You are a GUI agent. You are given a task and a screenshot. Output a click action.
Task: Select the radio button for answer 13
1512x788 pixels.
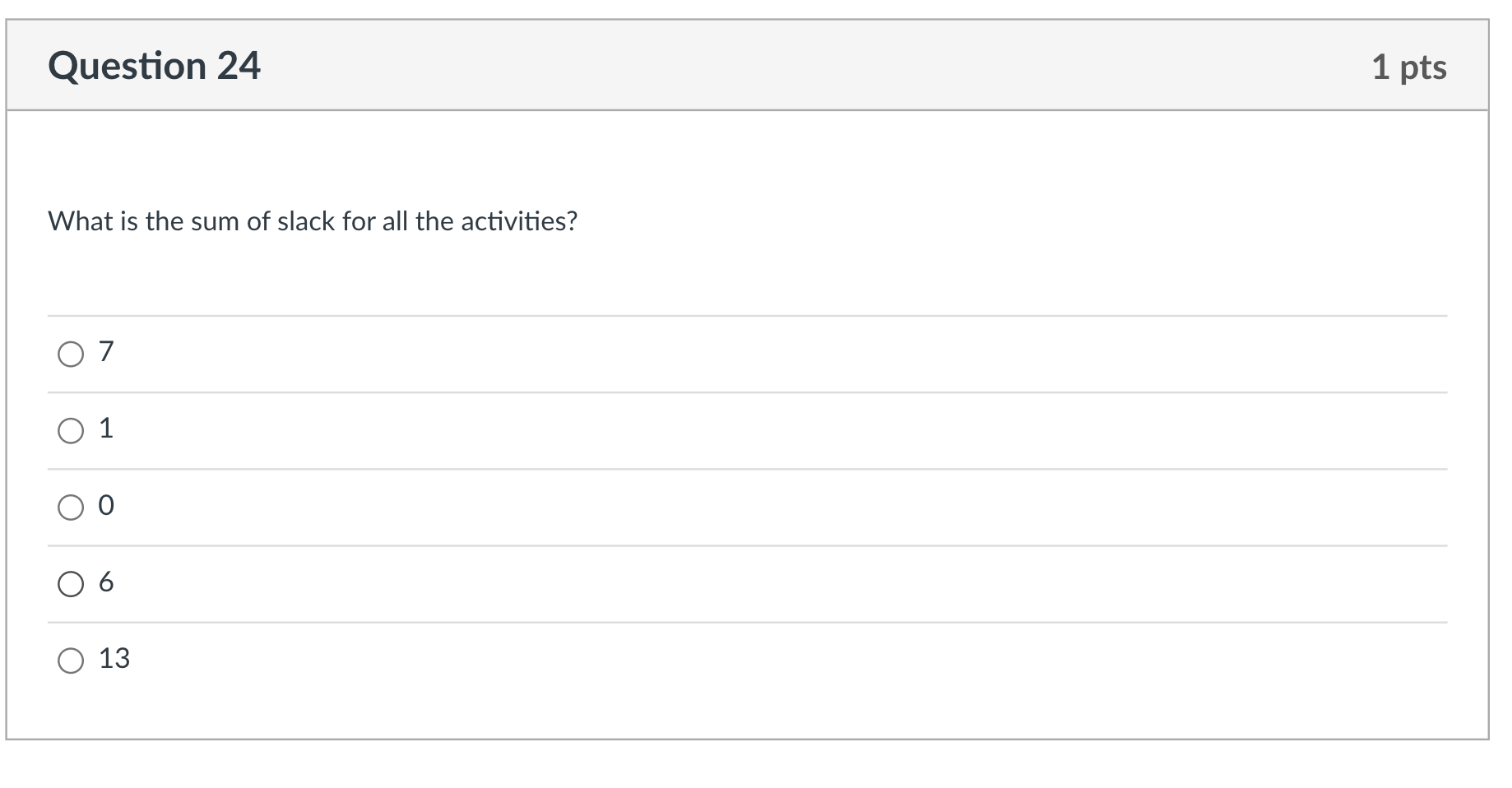click(x=71, y=660)
